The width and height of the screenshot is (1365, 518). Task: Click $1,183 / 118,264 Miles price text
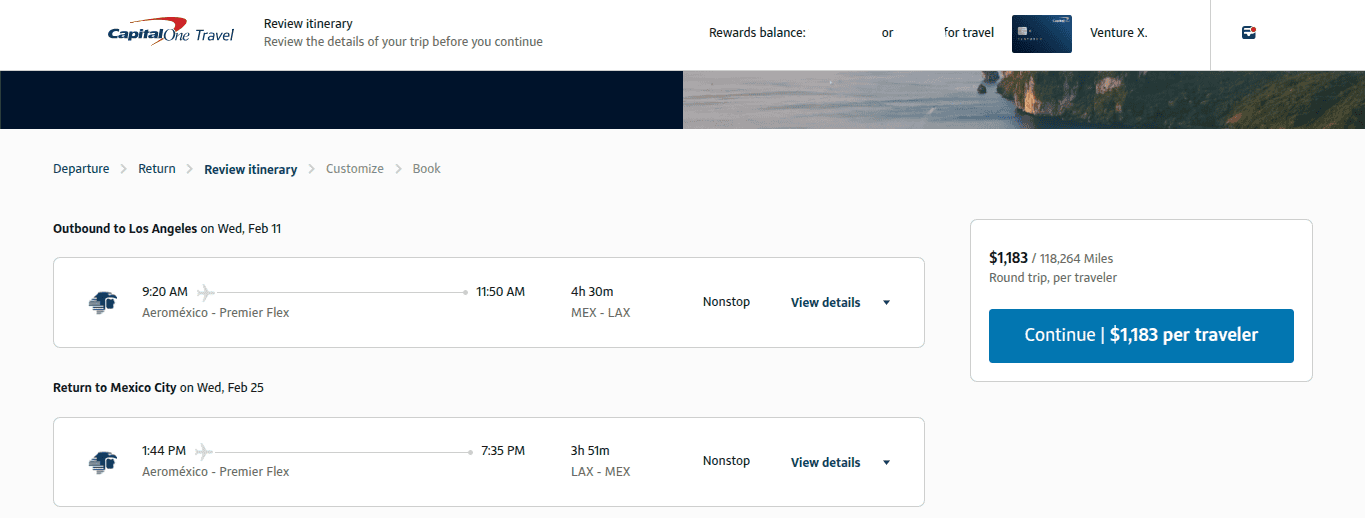1051,258
